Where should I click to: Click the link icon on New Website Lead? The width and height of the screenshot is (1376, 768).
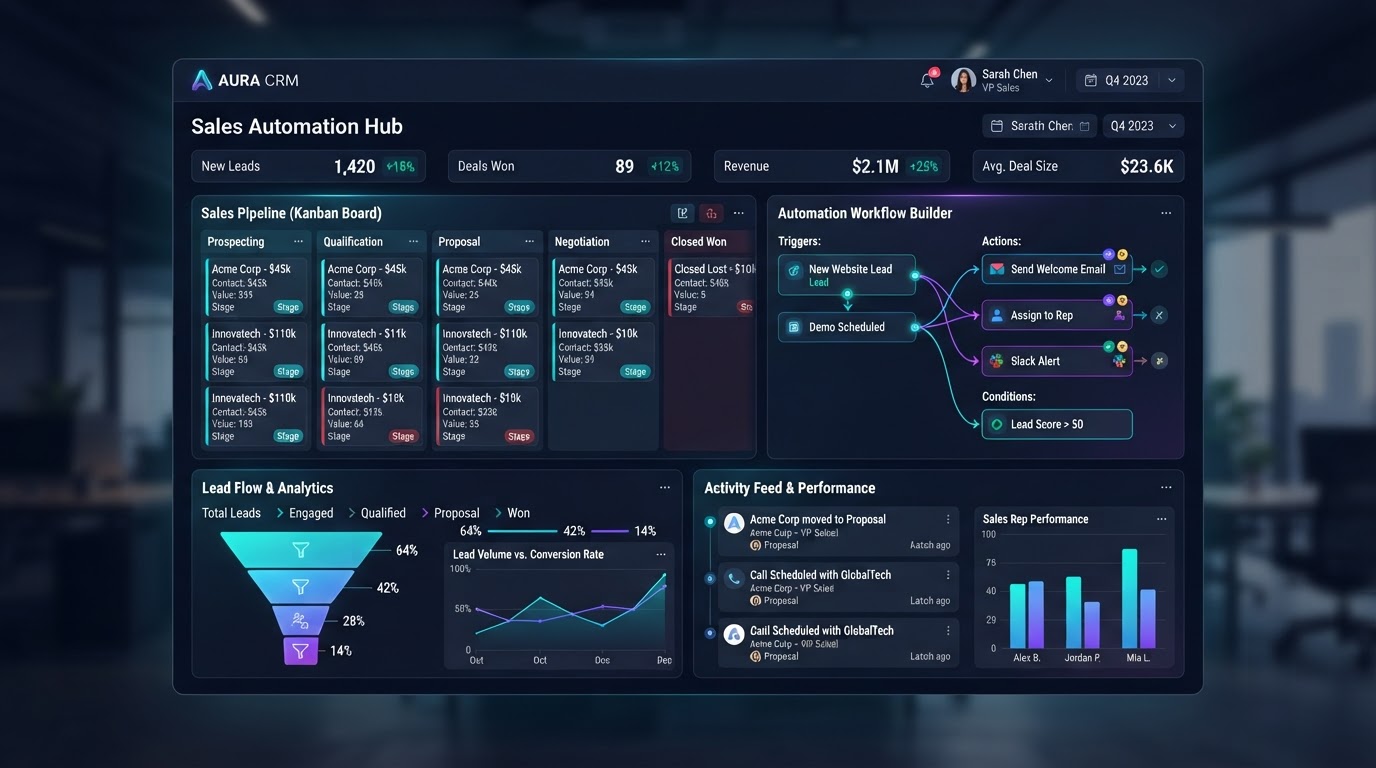point(794,270)
